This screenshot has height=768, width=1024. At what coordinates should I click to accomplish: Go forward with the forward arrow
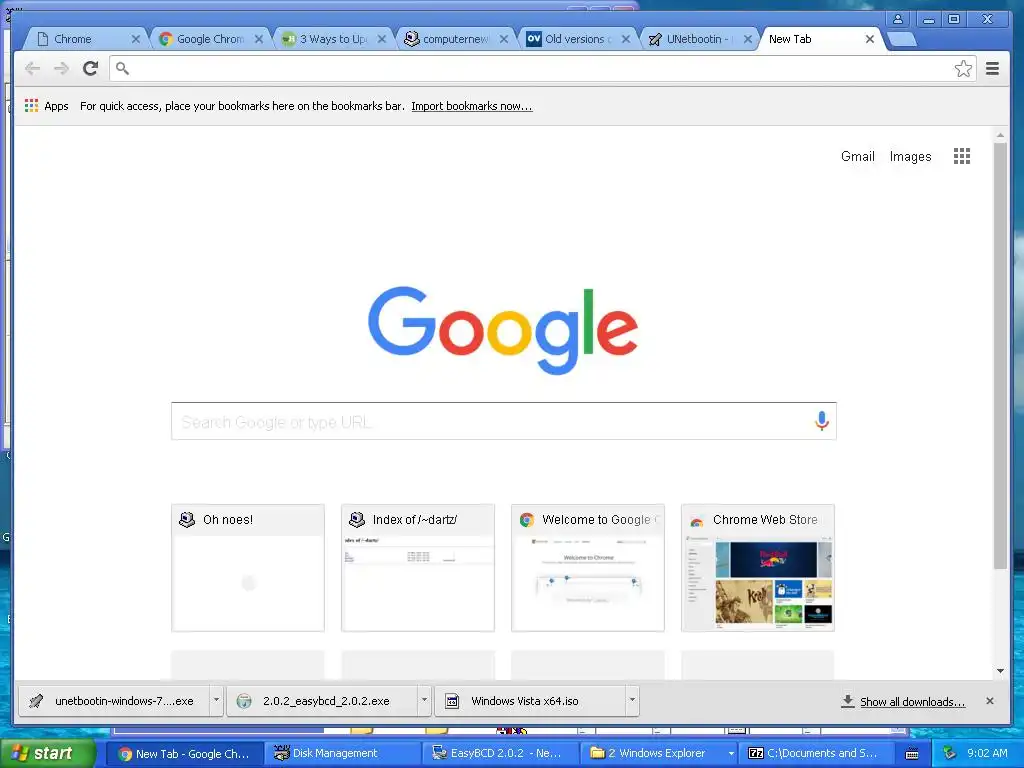(61, 68)
